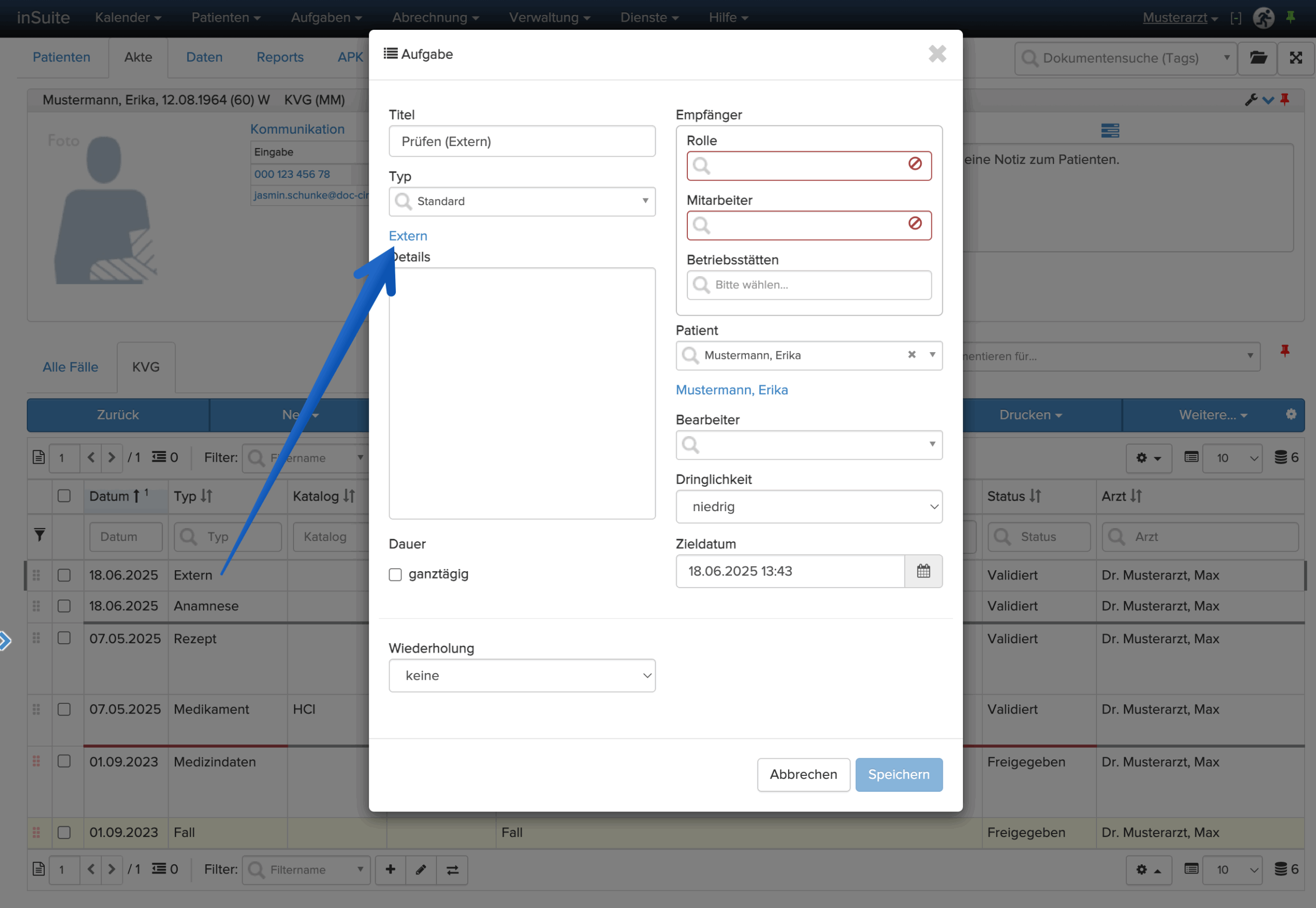
Task: Enable the ganztägig checkbox
Action: pyautogui.click(x=395, y=574)
